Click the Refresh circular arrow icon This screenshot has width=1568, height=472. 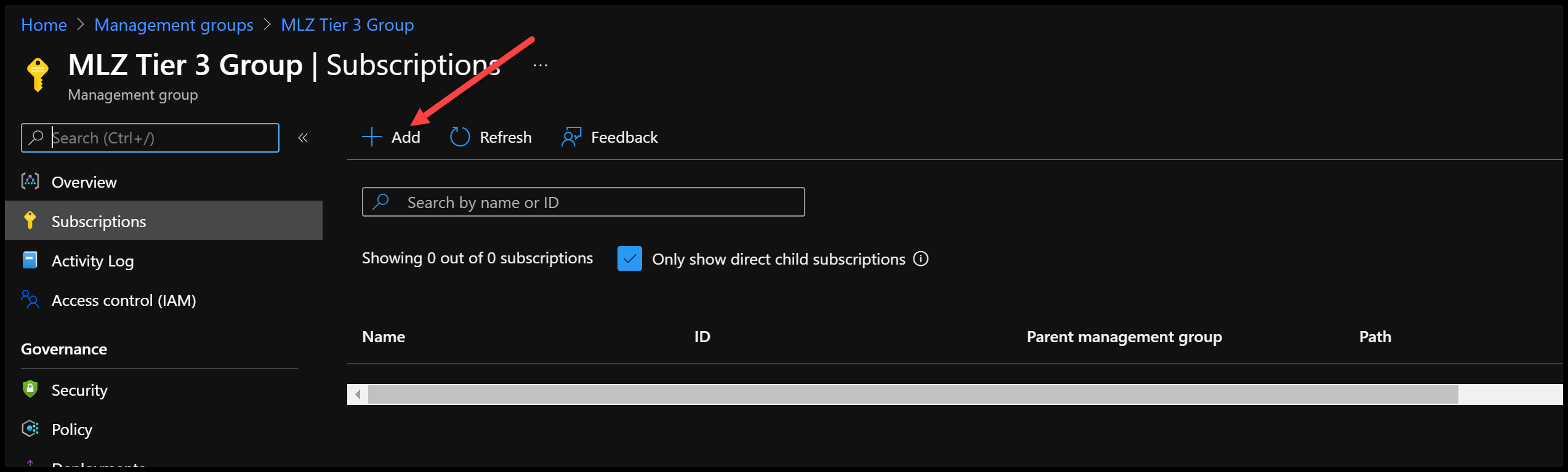460,137
